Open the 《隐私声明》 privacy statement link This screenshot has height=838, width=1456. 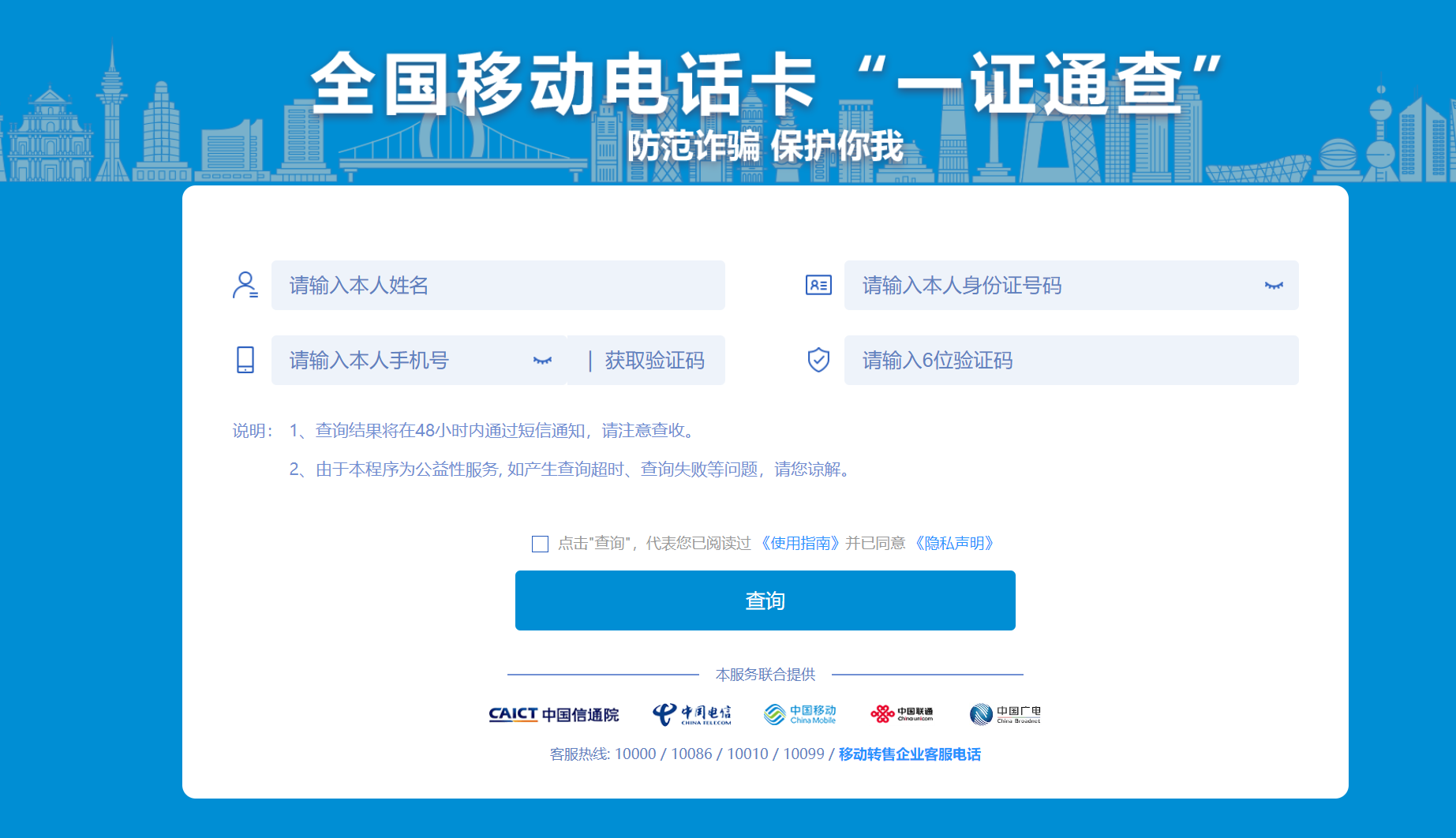click(956, 544)
